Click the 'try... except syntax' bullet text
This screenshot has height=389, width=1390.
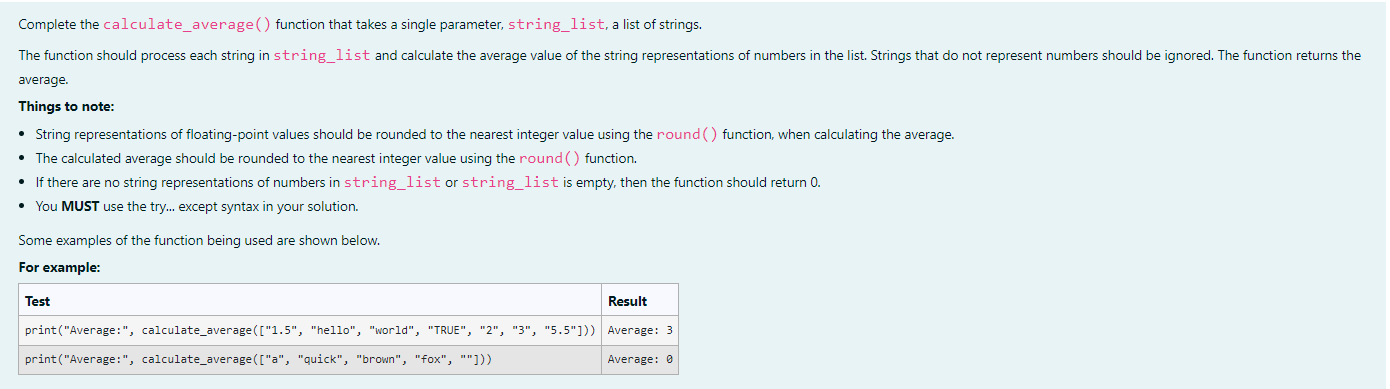pos(196,207)
